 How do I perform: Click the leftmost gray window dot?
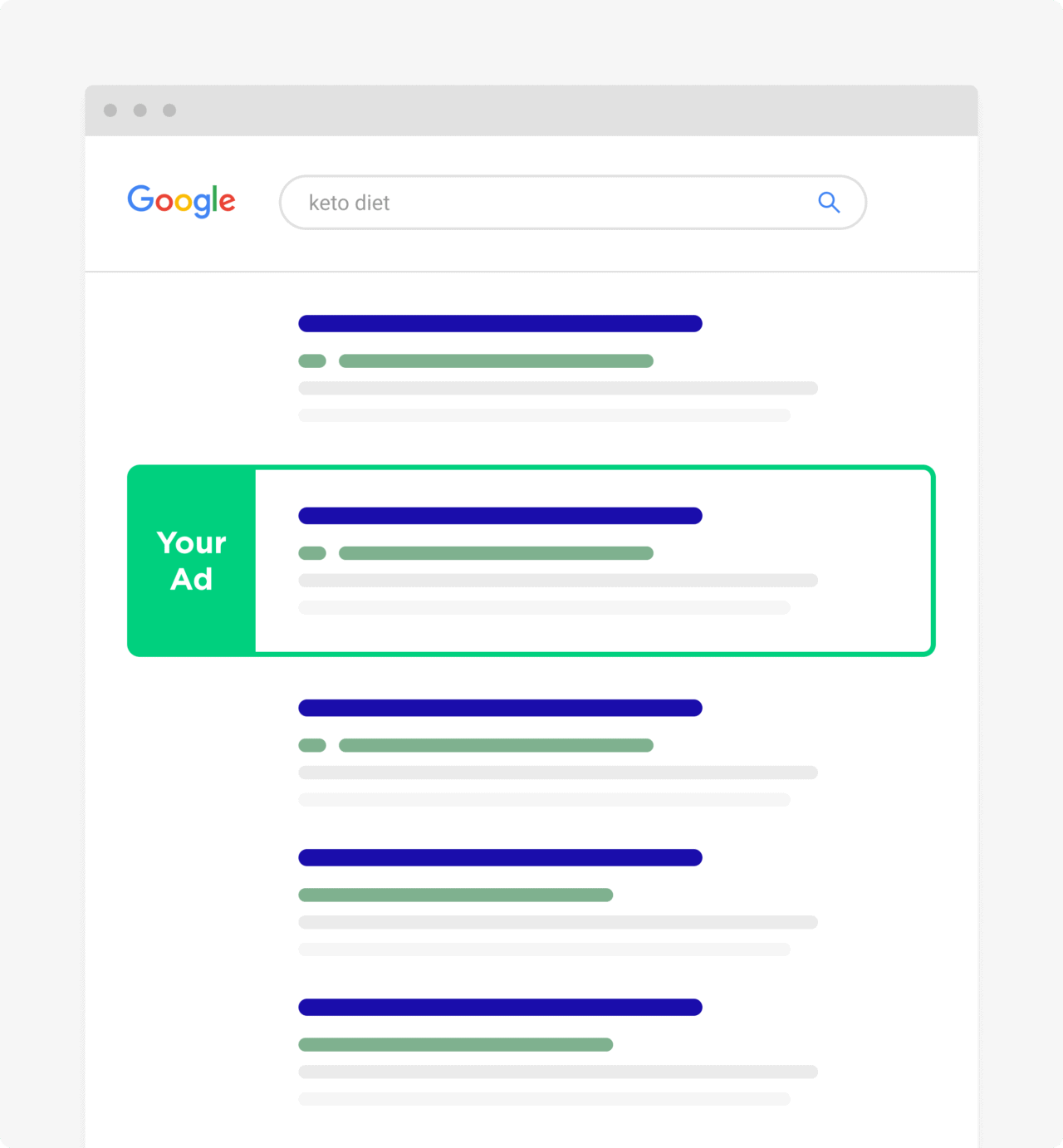110,110
